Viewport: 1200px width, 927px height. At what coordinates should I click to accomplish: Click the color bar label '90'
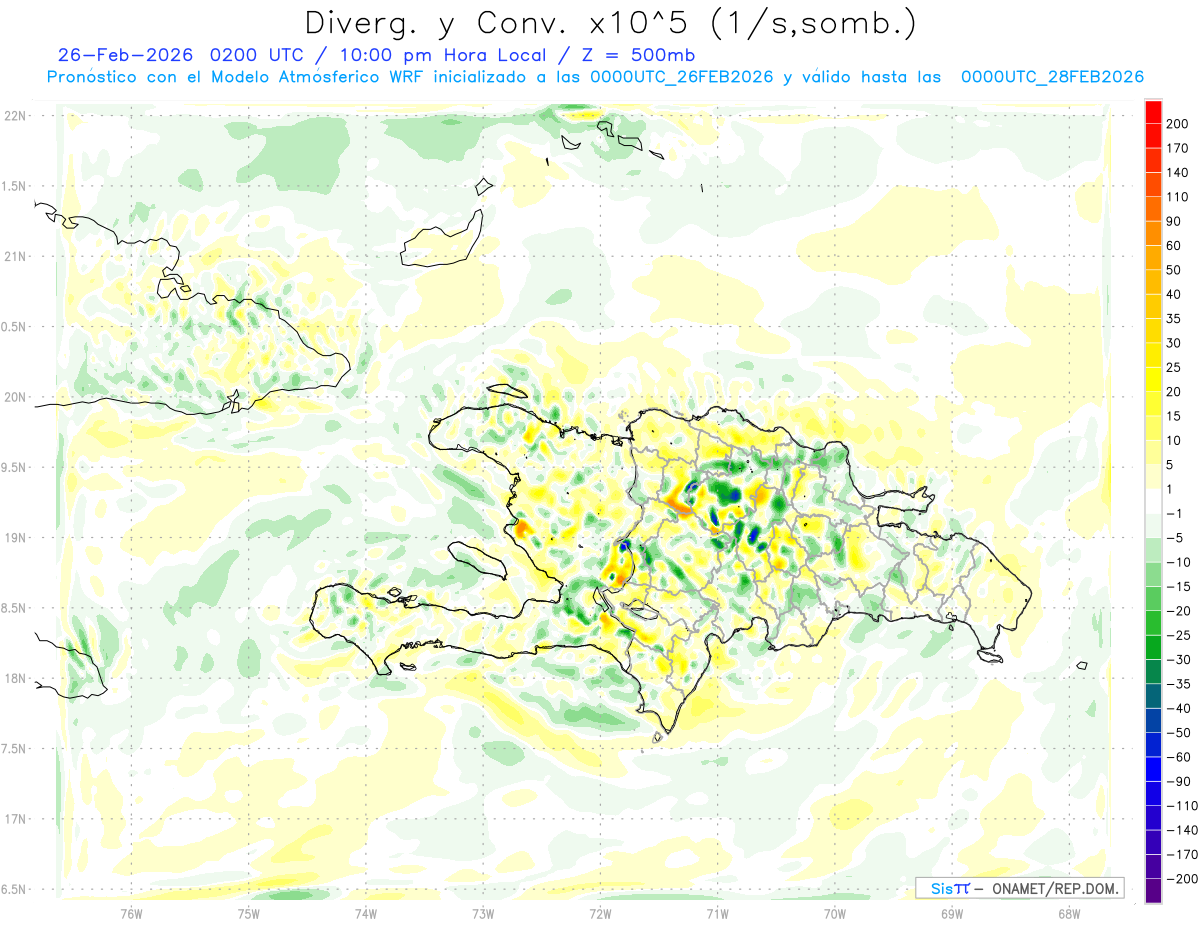coord(1174,221)
